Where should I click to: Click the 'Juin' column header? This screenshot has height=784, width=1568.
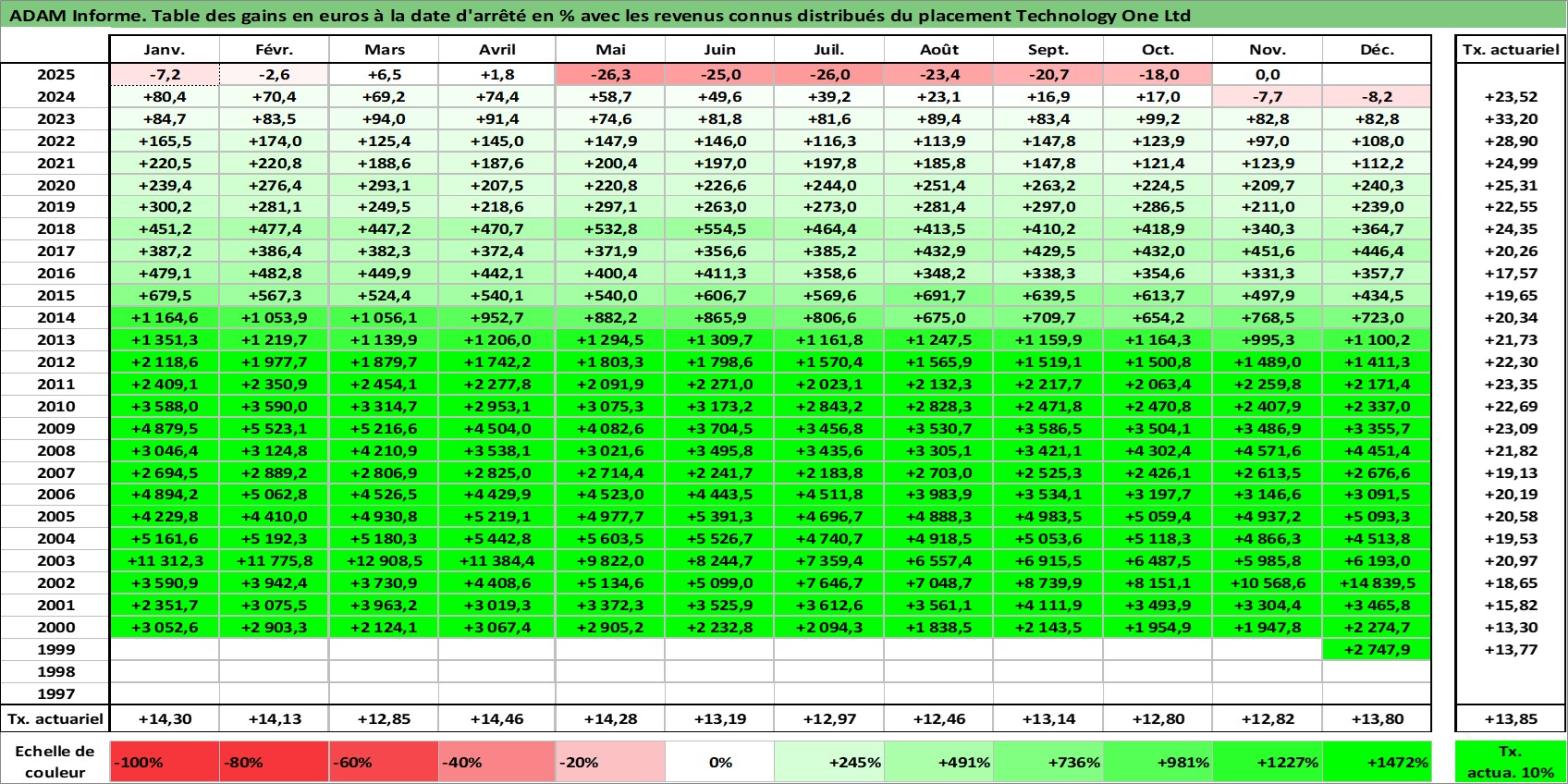click(x=719, y=50)
